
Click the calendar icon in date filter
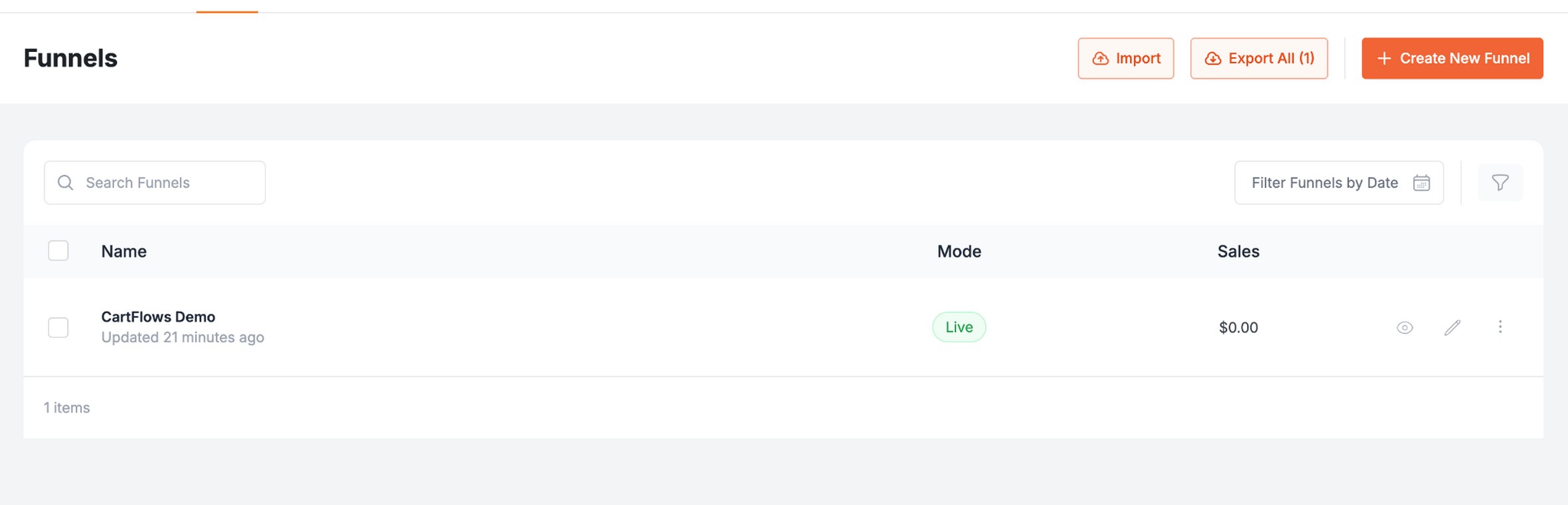(1421, 183)
